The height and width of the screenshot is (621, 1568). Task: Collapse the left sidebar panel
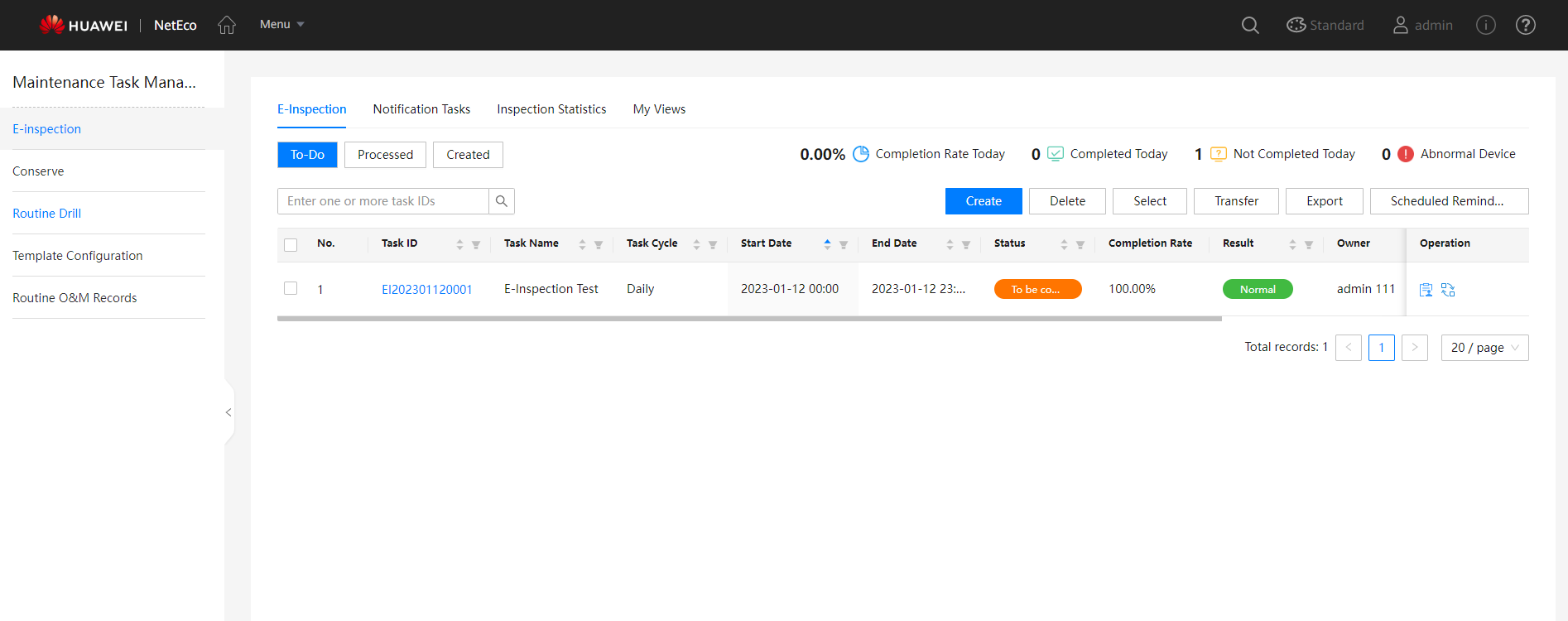tap(228, 412)
